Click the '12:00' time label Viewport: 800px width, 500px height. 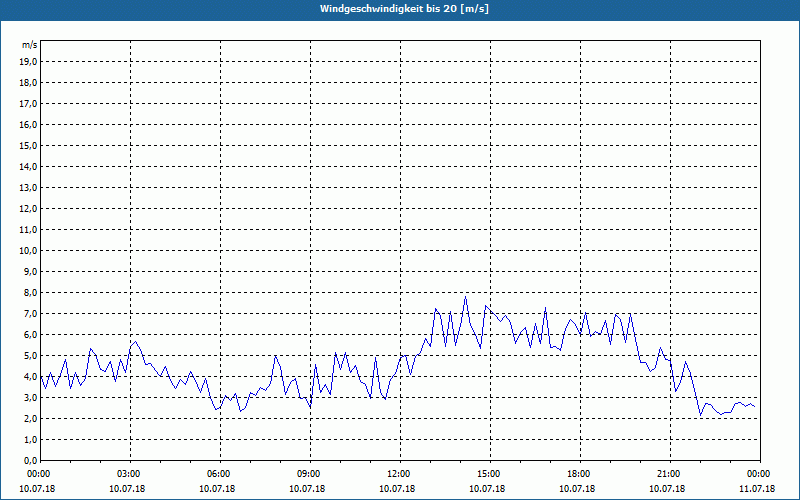coord(397,474)
